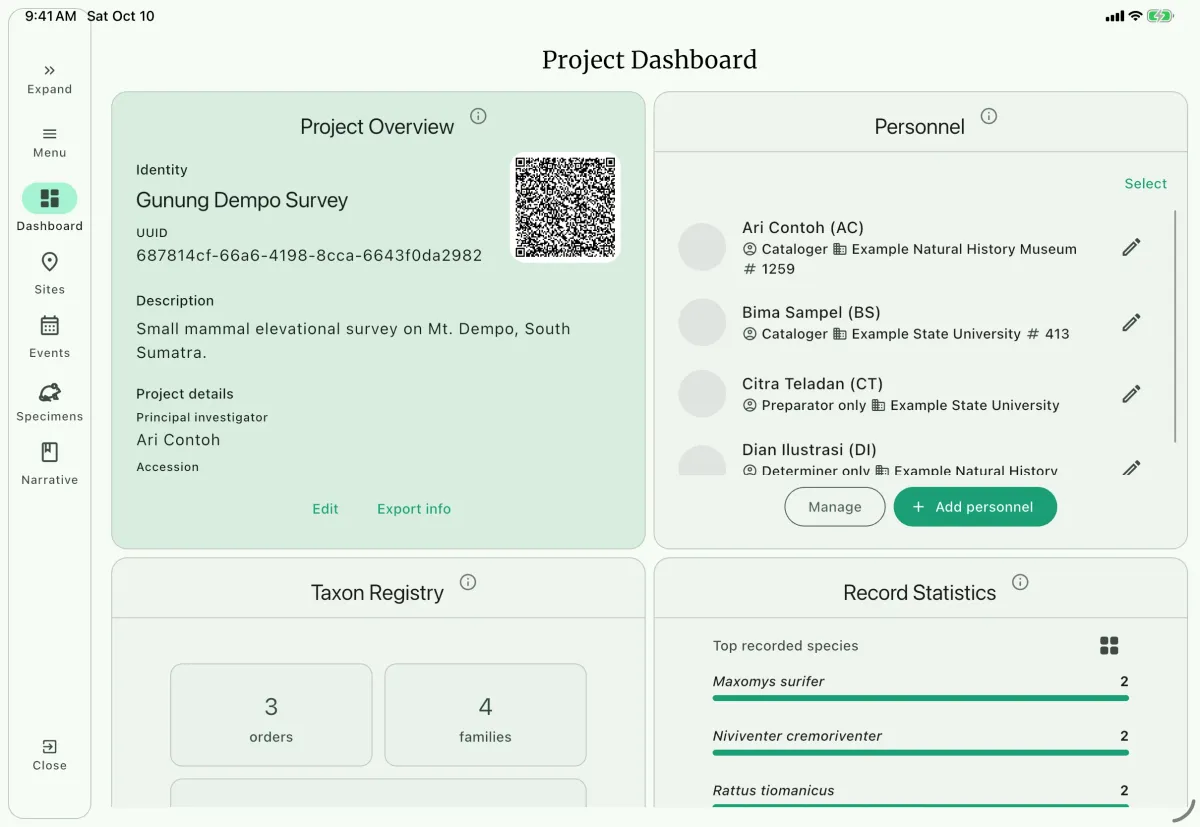Open the 4 families card
This screenshot has width=1200, height=827.
coord(485,715)
